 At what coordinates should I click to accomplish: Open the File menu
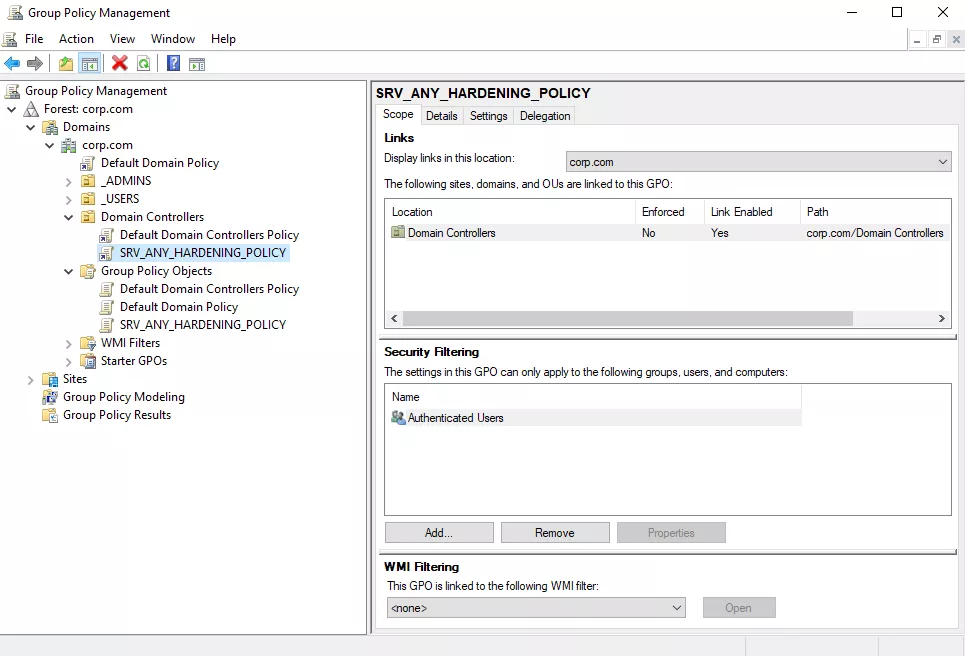[x=34, y=39]
